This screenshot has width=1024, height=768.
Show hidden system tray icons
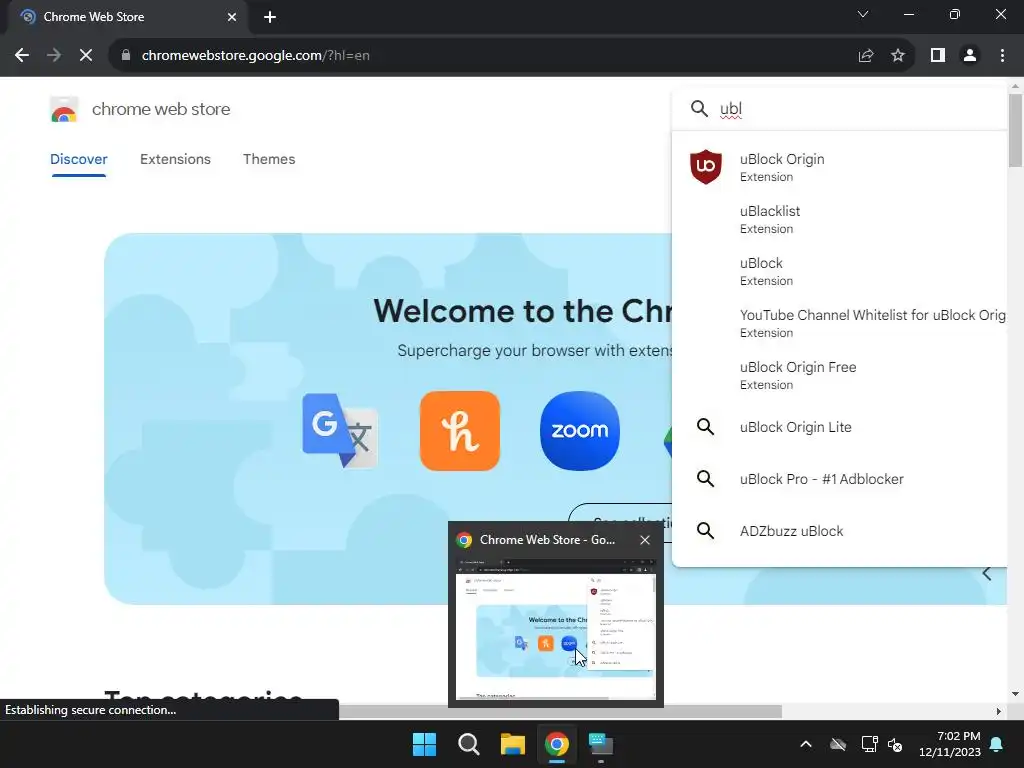pos(806,744)
